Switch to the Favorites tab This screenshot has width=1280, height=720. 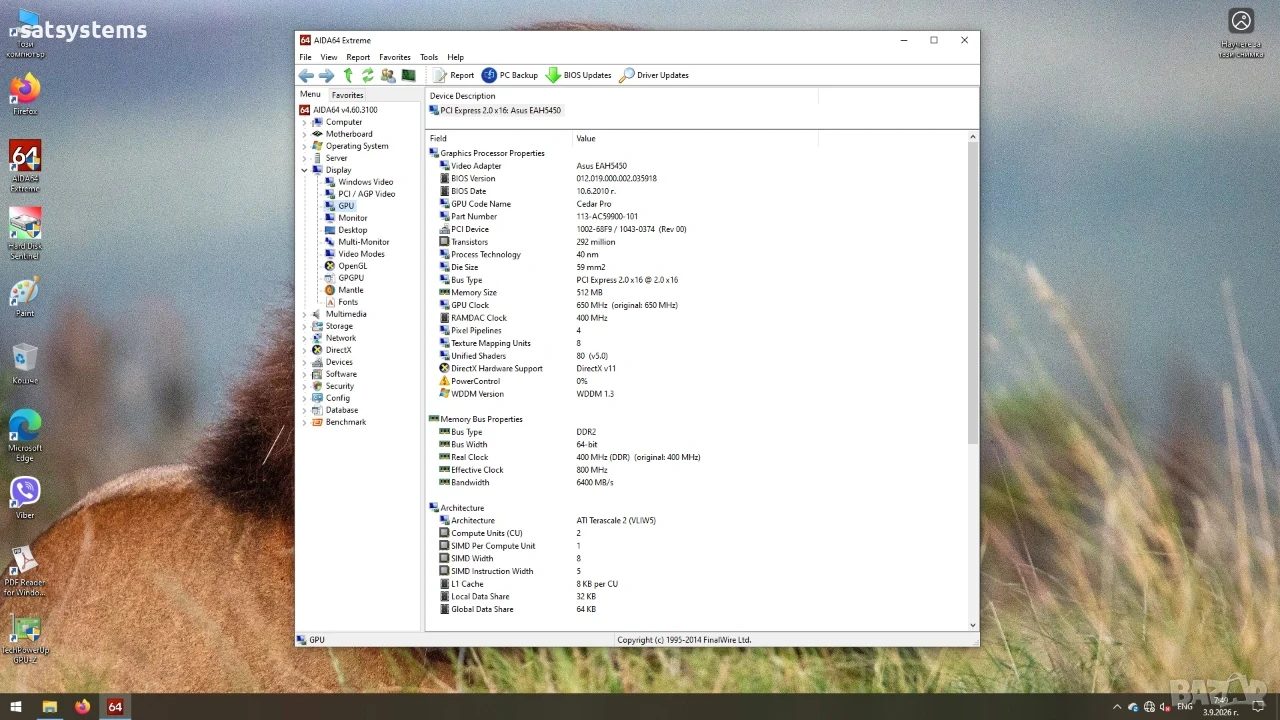(x=348, y=95)
